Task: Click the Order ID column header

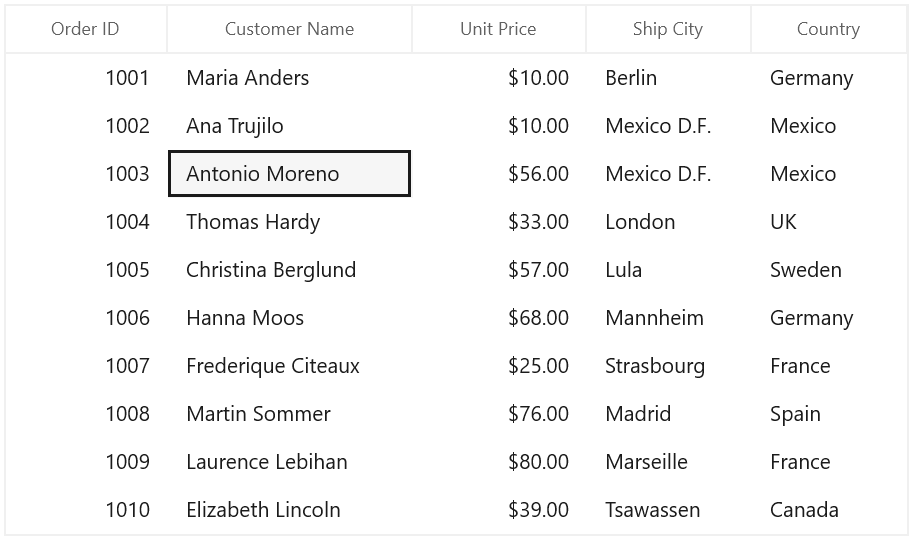Action: click(86, 29)
